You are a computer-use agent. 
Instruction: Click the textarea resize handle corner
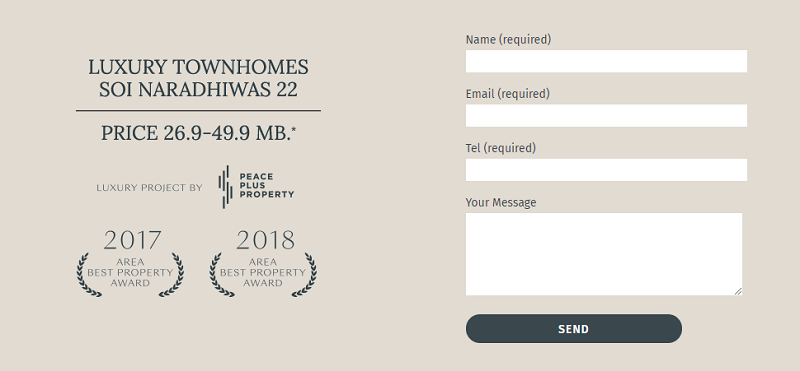[x=738, y=291]
